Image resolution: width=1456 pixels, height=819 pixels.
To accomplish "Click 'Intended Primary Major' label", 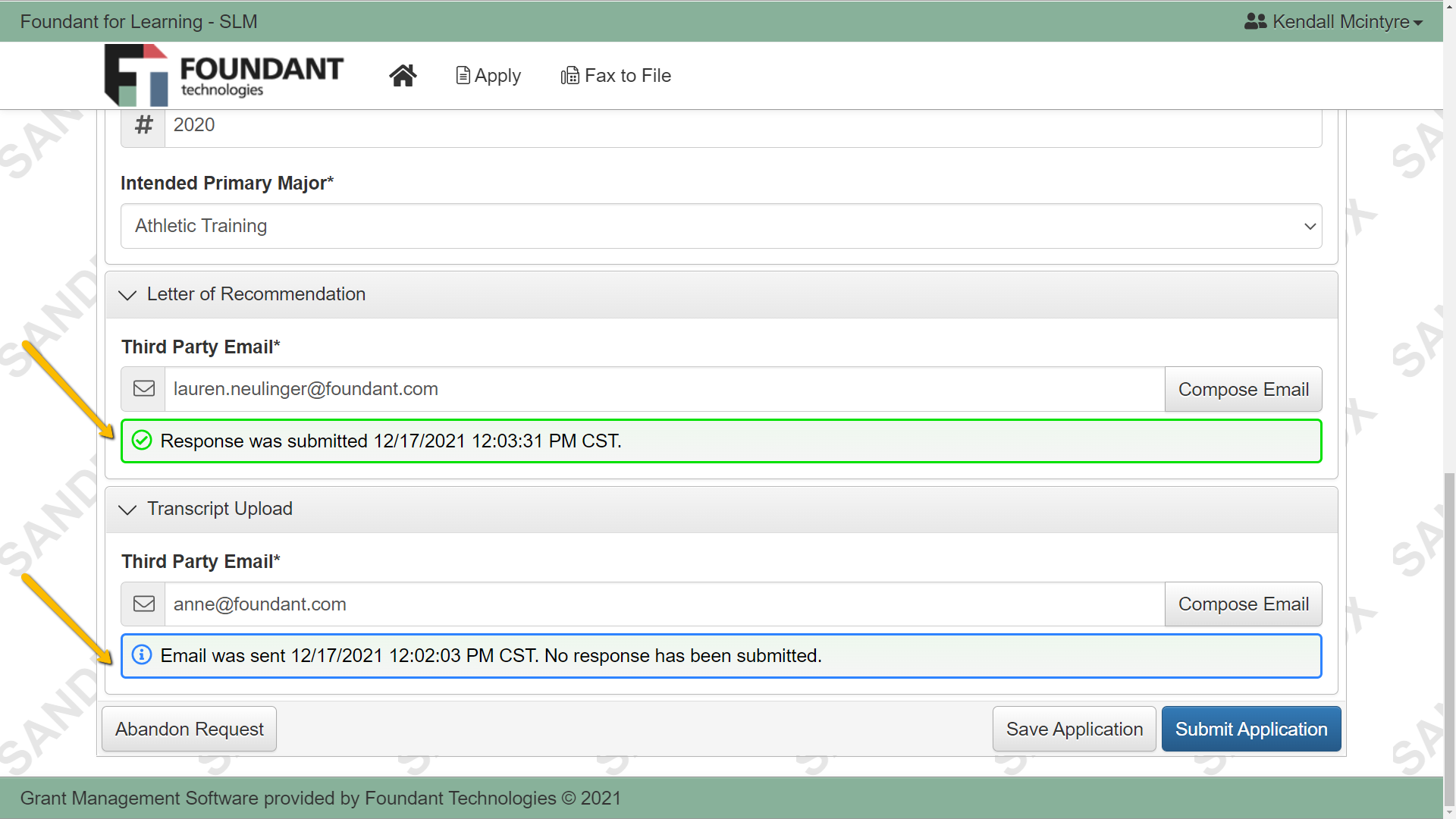I will (x=227, y=183).
